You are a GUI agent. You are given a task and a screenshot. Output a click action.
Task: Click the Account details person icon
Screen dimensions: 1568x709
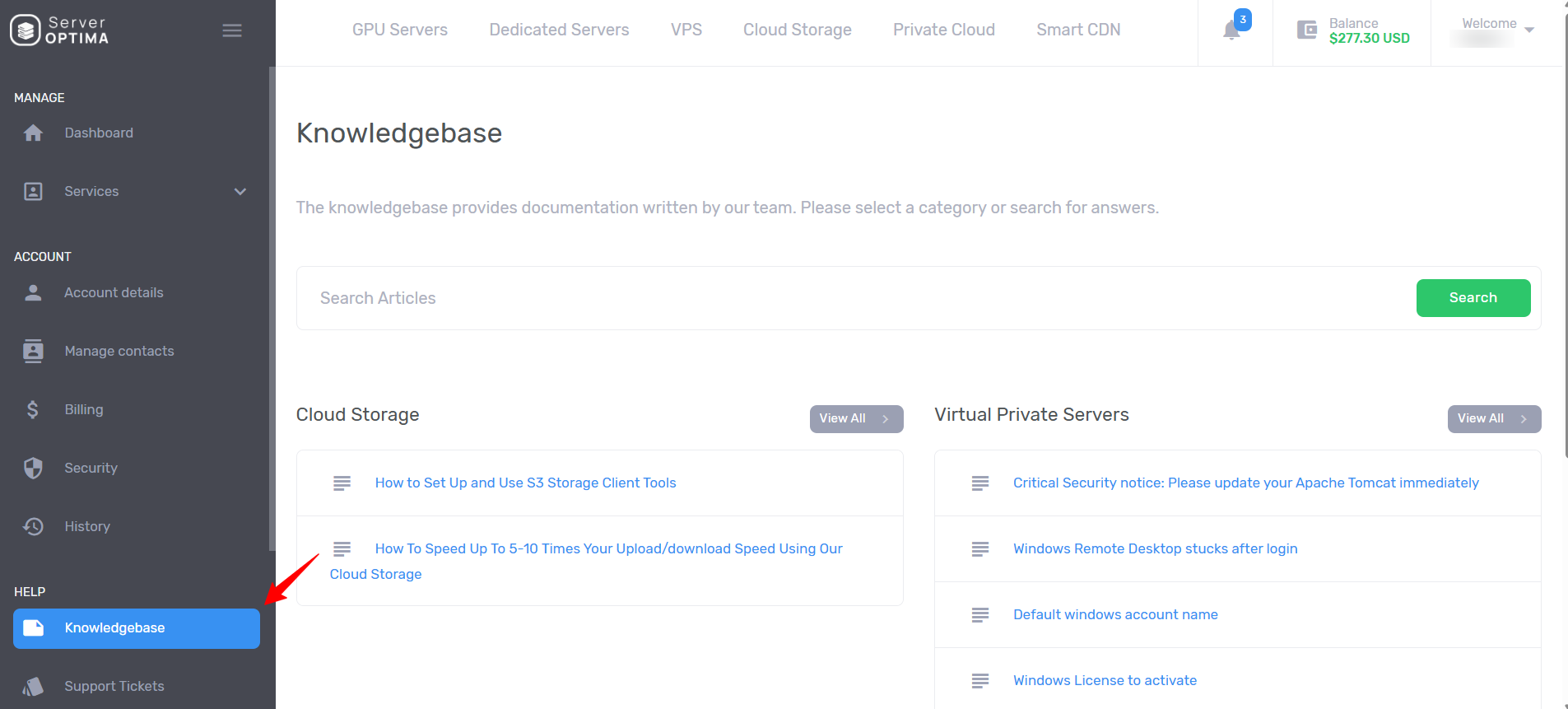33,292
